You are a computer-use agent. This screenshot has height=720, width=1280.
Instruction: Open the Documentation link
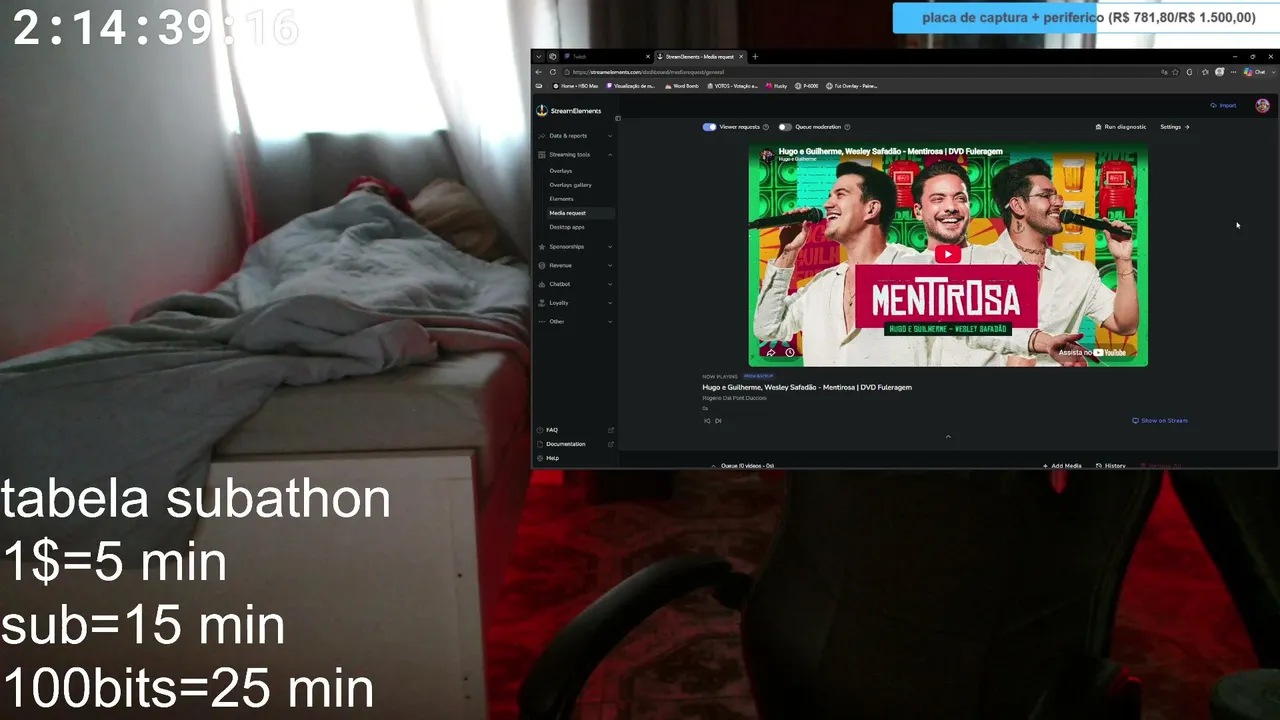click(575, 444)
